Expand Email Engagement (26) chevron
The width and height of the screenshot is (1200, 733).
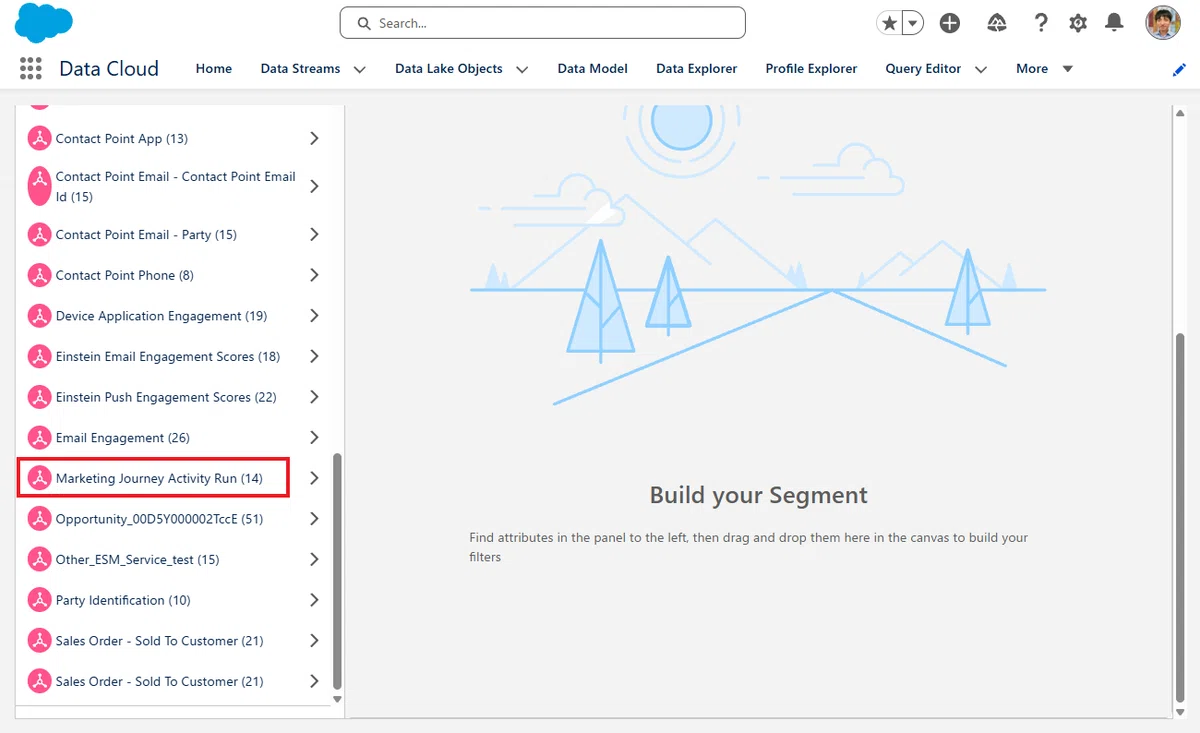314,438
